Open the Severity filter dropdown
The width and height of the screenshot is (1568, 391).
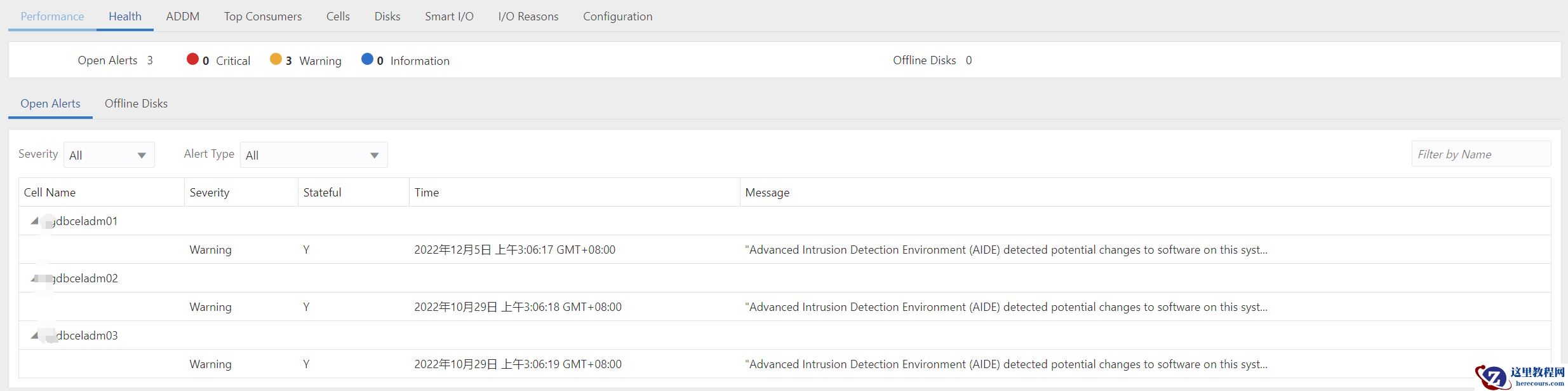[x=109, y=155]
